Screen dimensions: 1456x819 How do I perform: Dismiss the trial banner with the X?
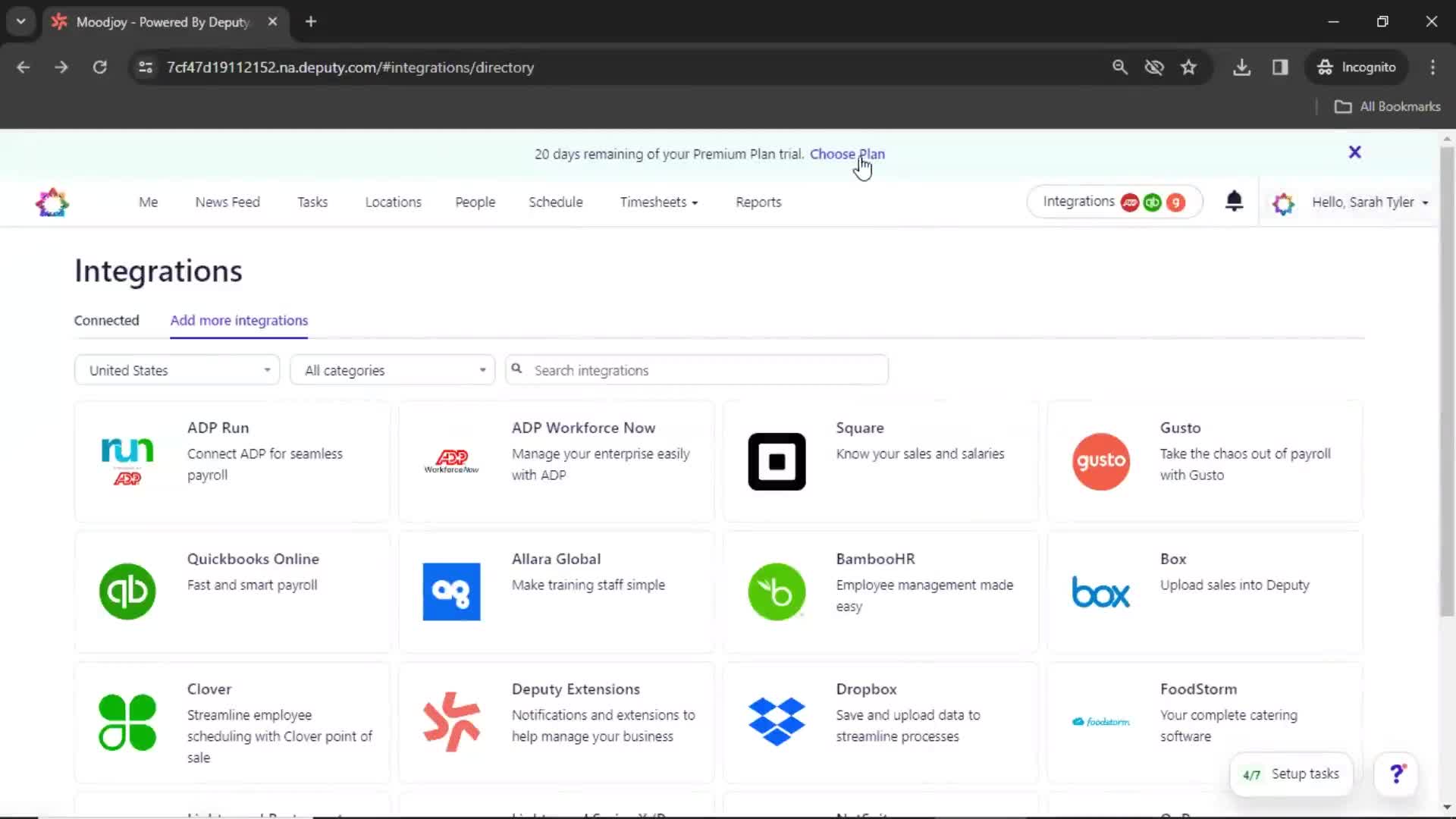(x=1354, y=152)
